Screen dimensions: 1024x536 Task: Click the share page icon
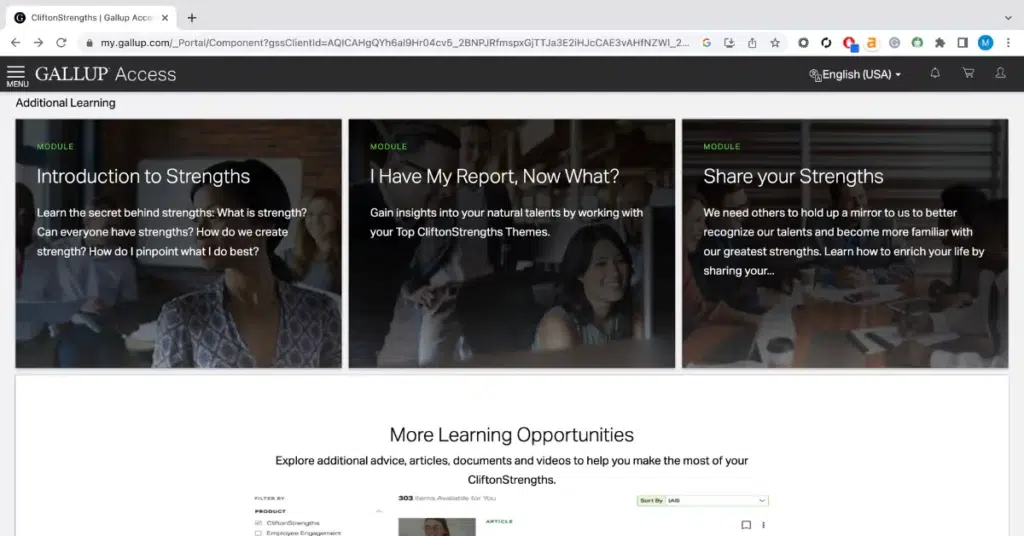pyautogui.click(x=752, y=43)
